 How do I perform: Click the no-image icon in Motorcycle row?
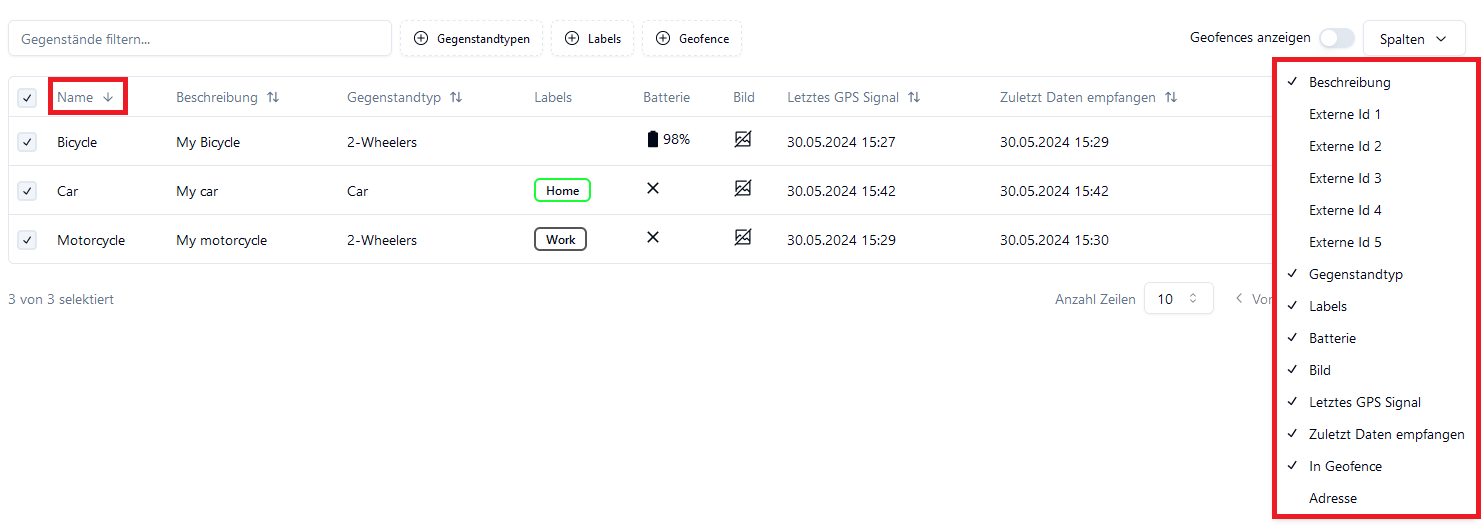742,237
